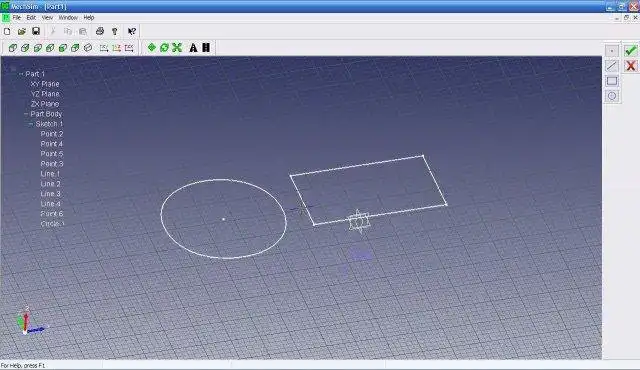Collapse the Part Body tree node
The height and width of the screenshot is (370, 640).
pyautogui.click(x=26, y=114)
